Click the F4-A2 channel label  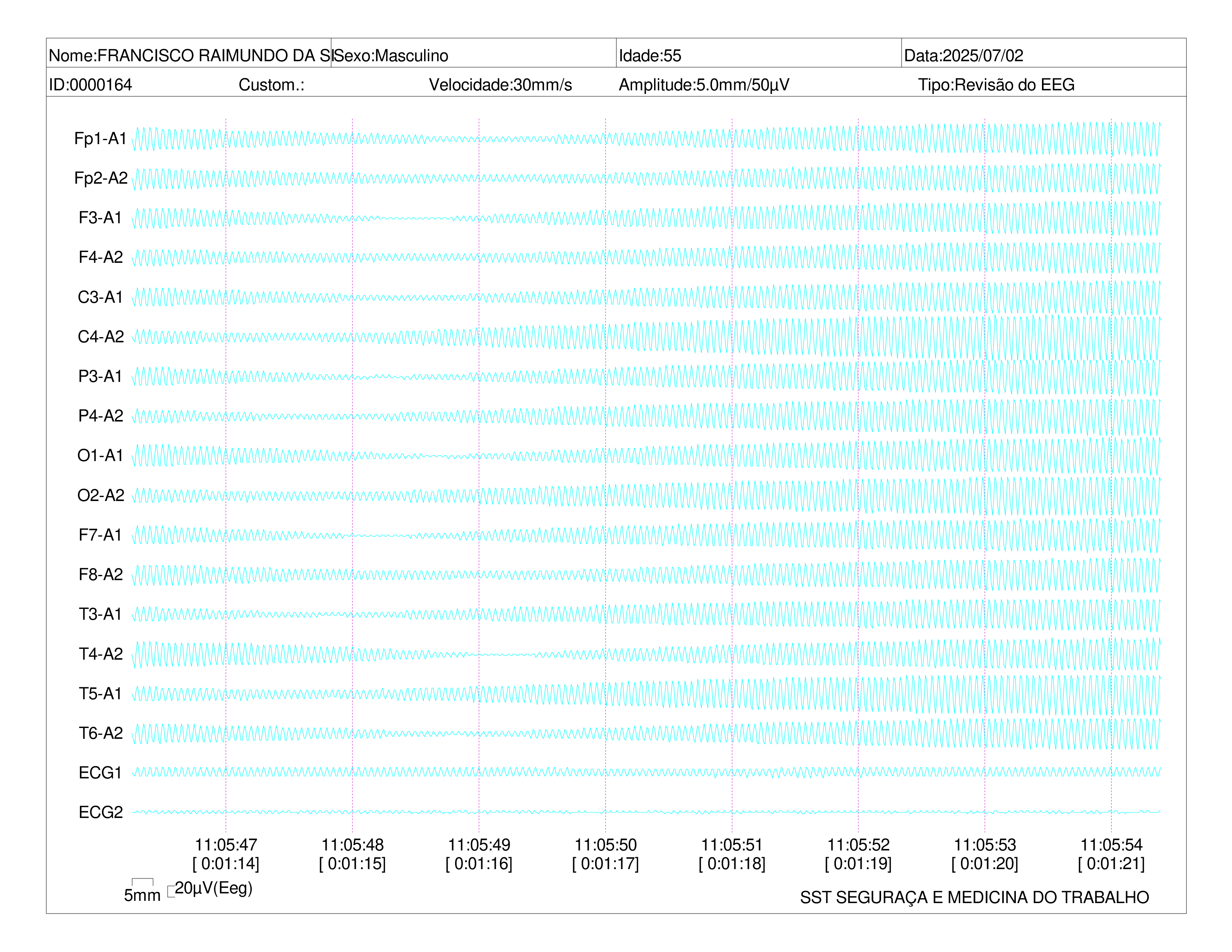pyautogui.click(x=100, y=257)
